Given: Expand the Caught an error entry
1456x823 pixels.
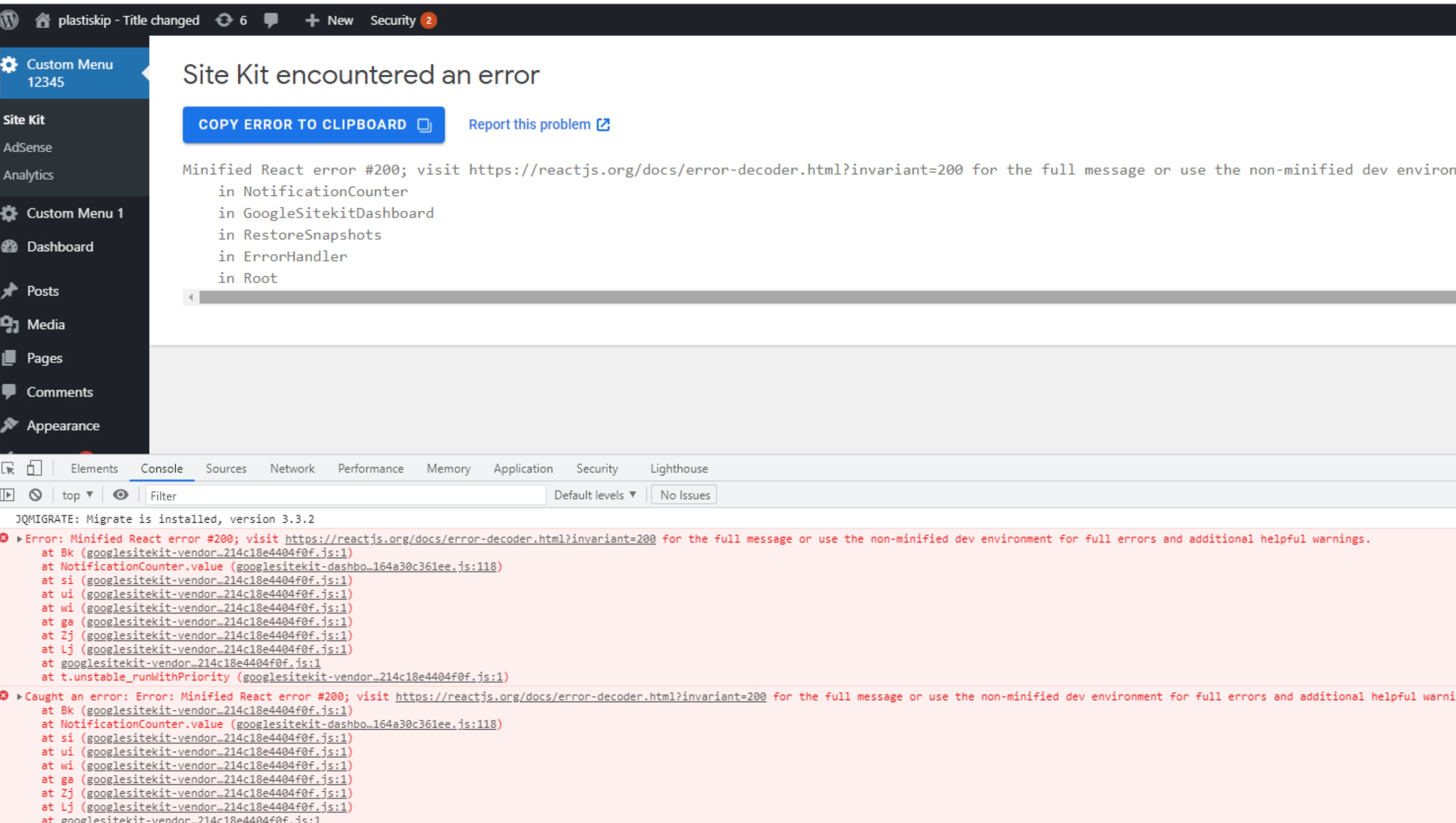Looking at the screenshot, I should (20, 696).
